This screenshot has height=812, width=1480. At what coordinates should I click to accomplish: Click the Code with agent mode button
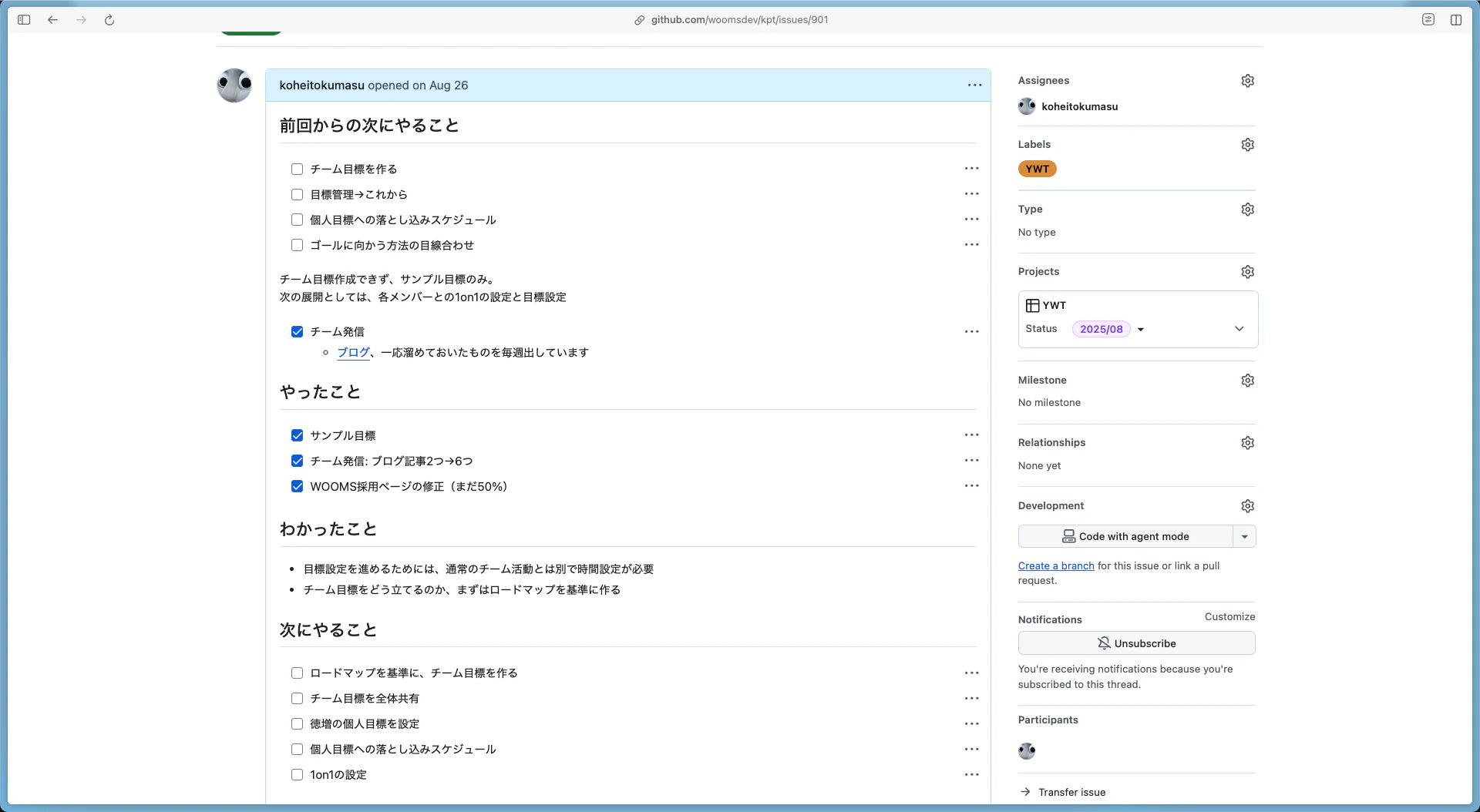click(x=1125, y=537)
